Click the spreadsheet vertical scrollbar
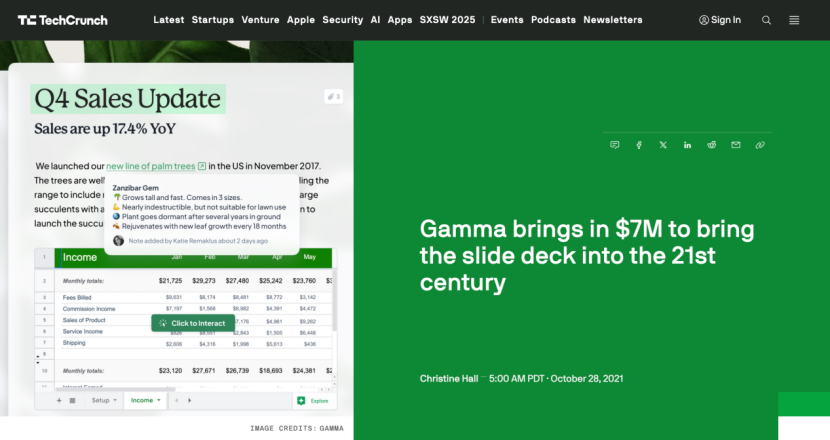The image size is (830, 440). click(334, 299)
